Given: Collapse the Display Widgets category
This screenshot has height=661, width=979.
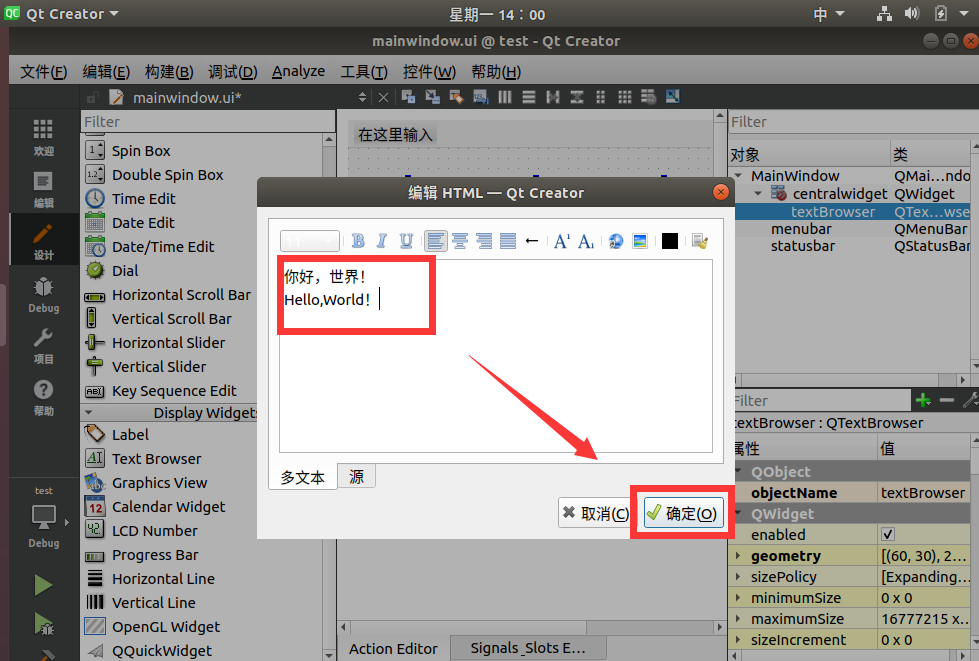Looking at the screenshot, I should [x=89, y=413].
